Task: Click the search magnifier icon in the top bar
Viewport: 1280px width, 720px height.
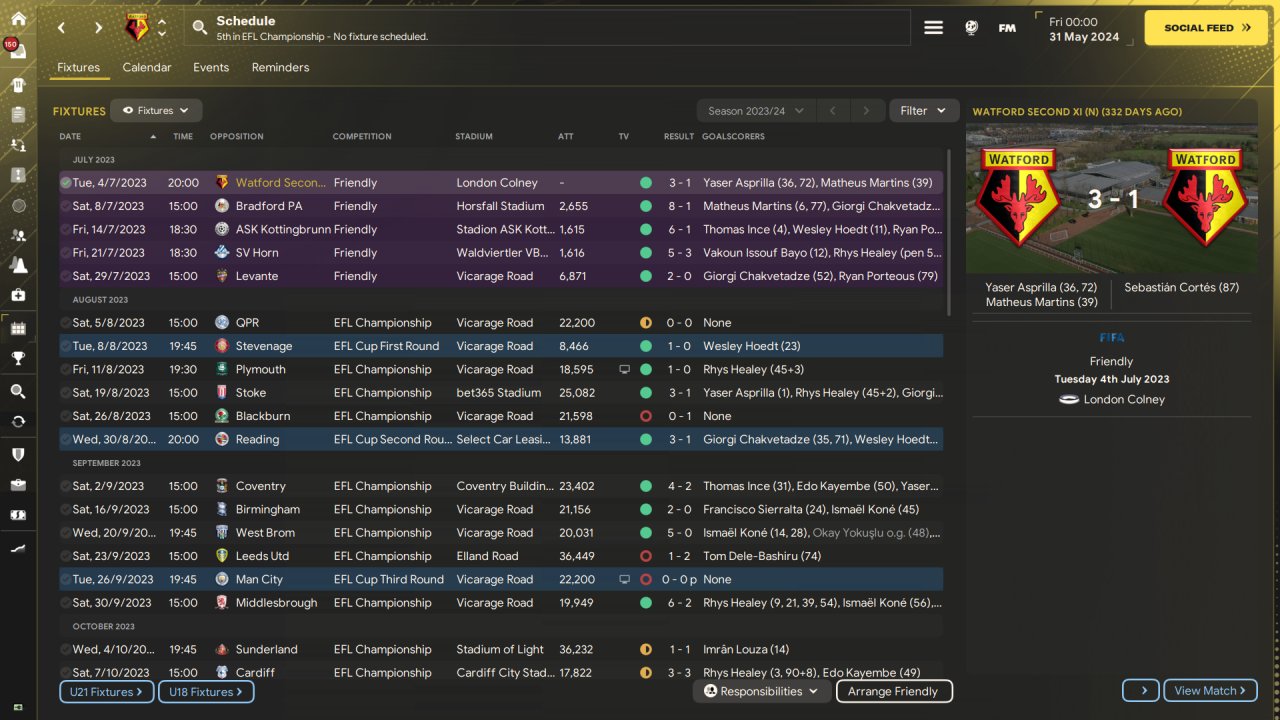Action: (x=200, y=28)
